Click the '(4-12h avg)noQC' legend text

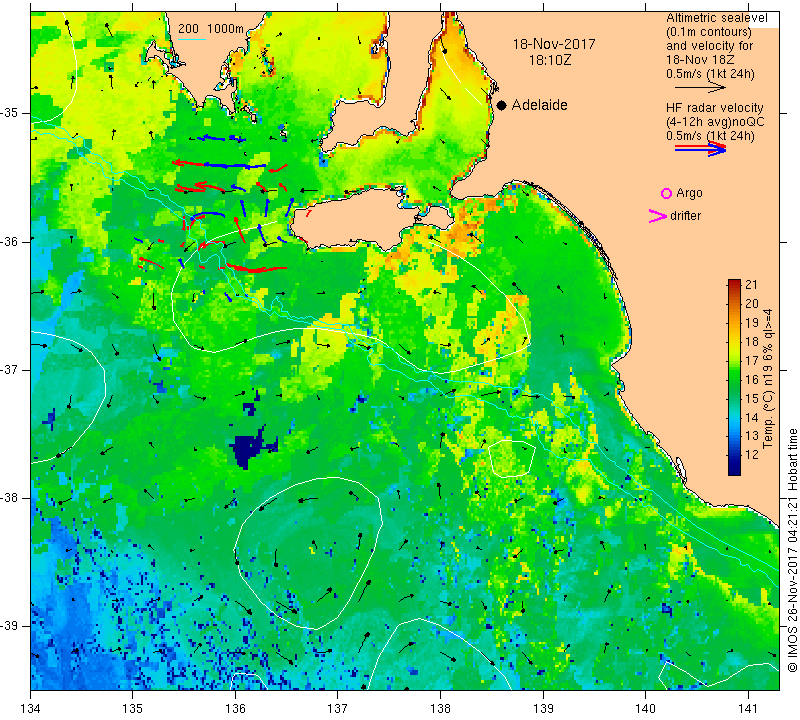[x=715, y=122]
